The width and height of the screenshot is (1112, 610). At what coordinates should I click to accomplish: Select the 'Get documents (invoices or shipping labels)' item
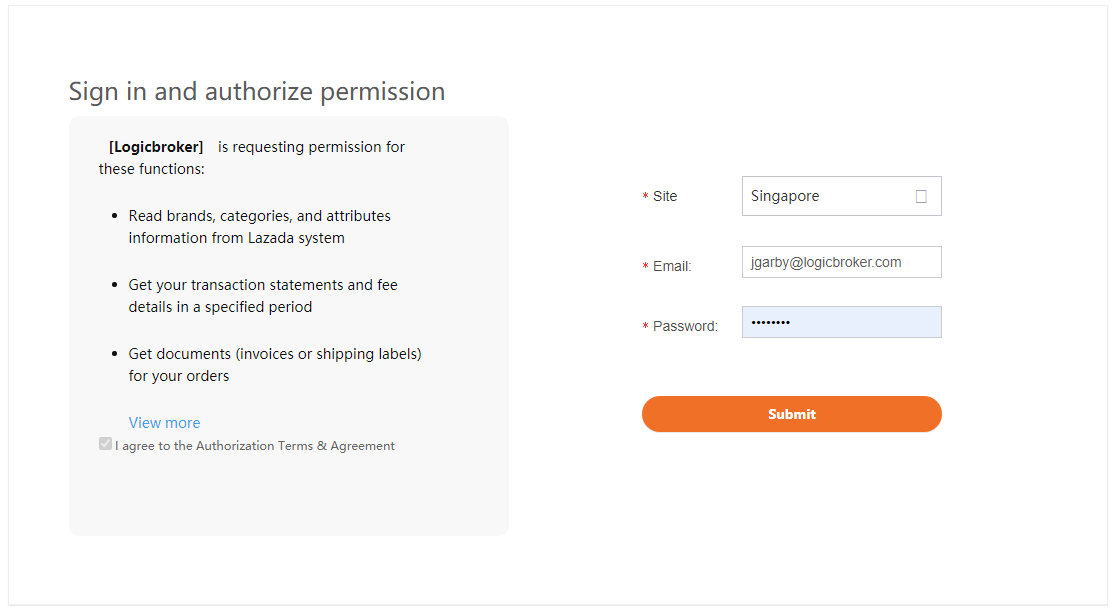click(x=274, y=365)
